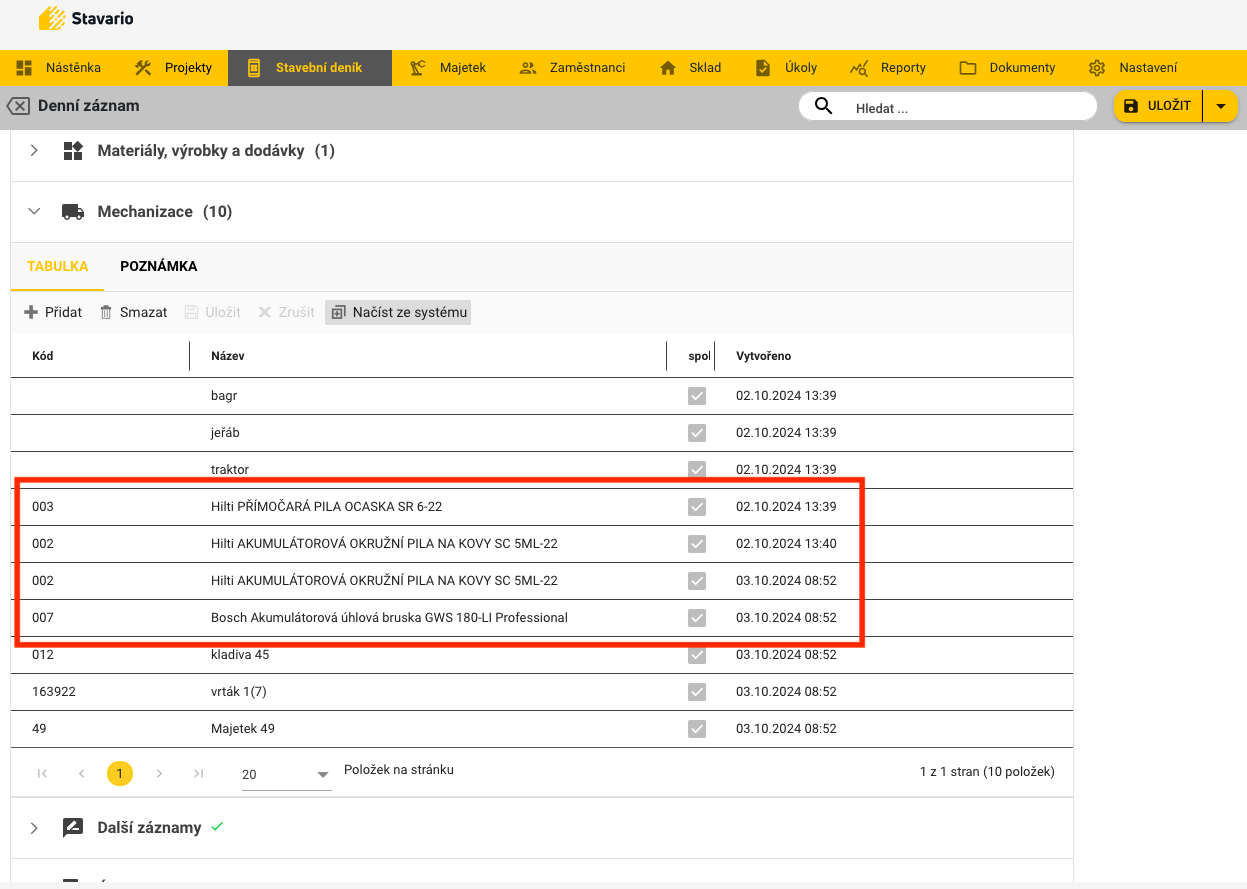Click the plus icon to Přidat row
1247x889 pixels.
coord(31,312)
